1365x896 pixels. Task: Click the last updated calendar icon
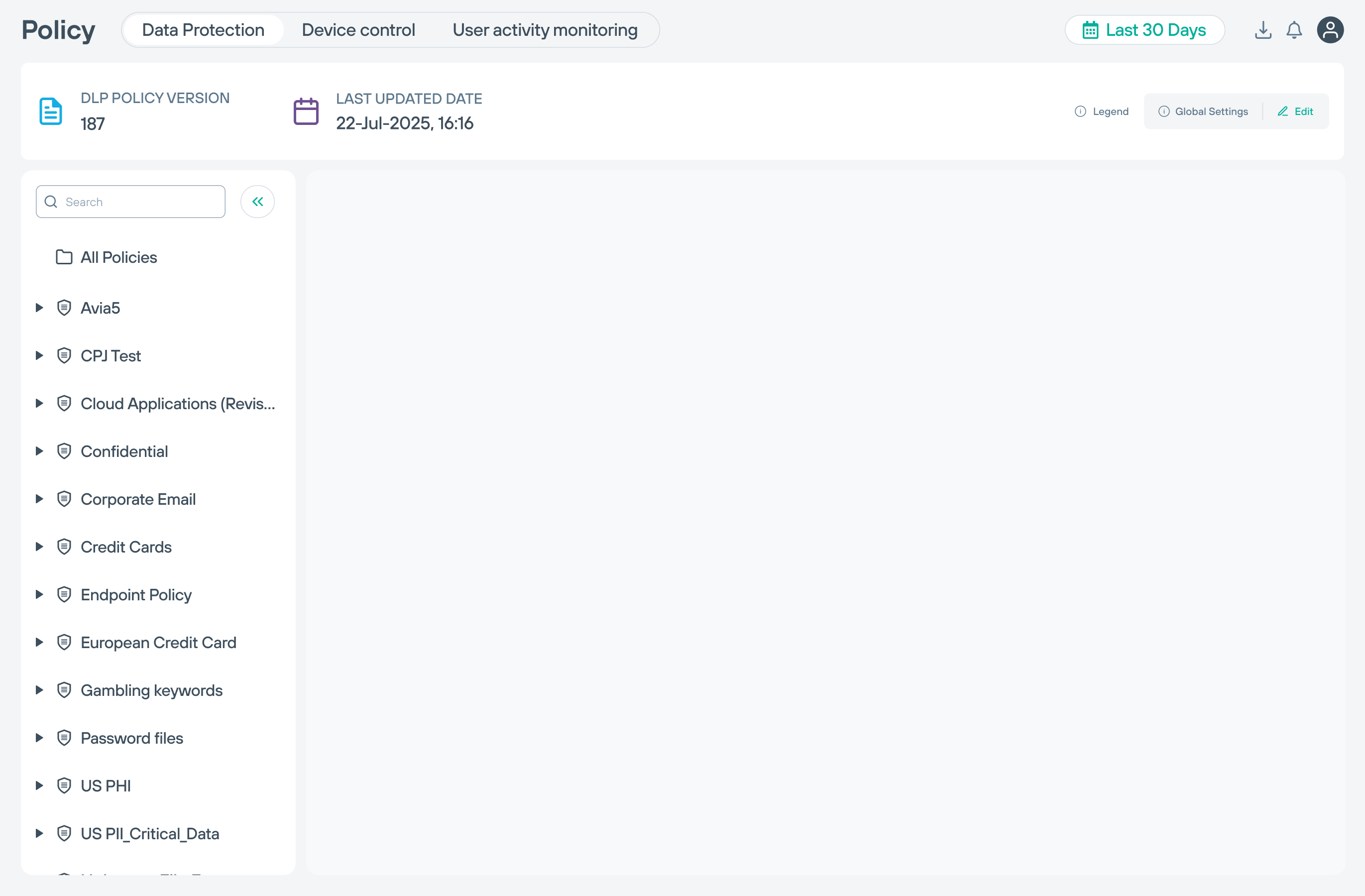click(x=306, y=112)
